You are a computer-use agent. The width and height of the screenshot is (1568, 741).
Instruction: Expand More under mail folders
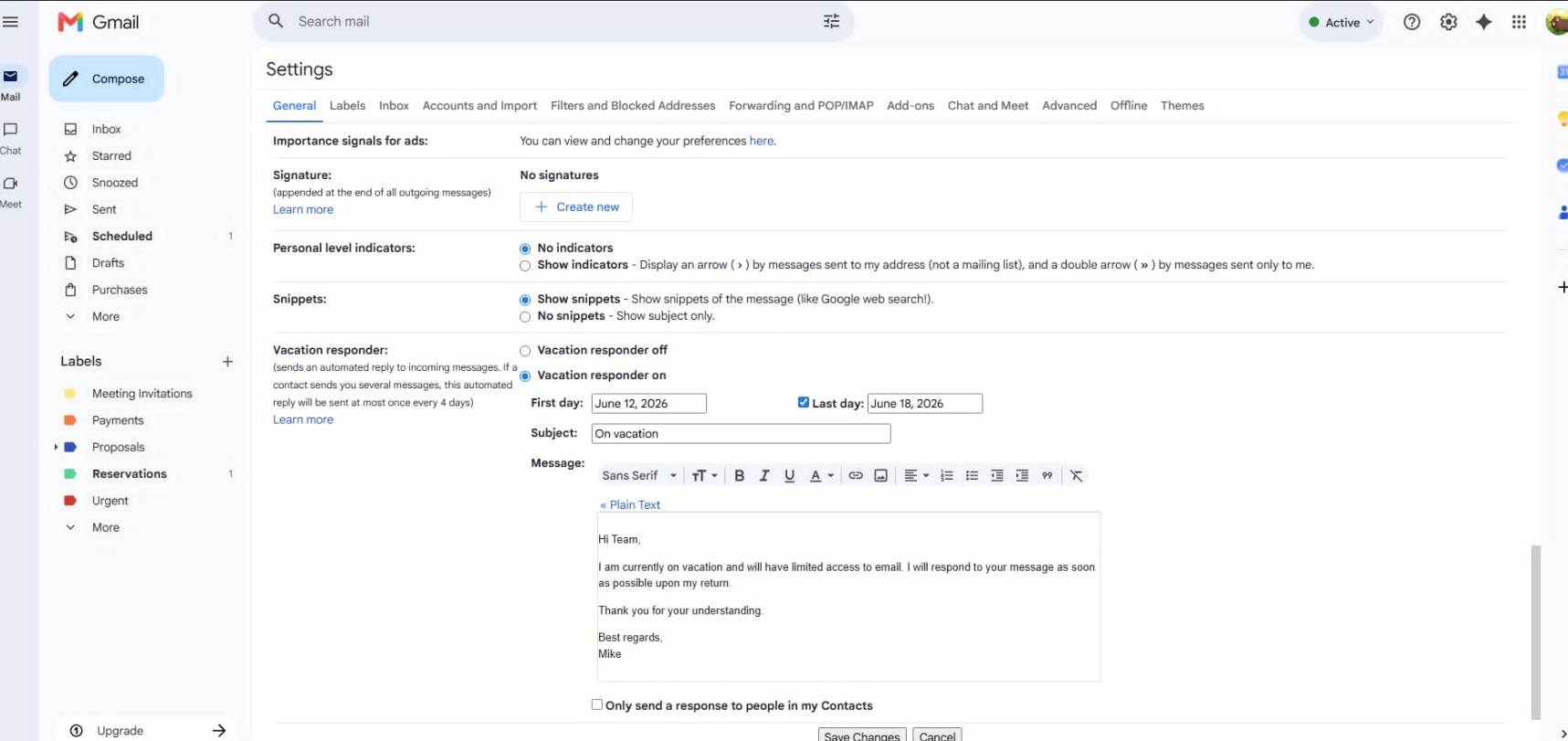point(105,316)
